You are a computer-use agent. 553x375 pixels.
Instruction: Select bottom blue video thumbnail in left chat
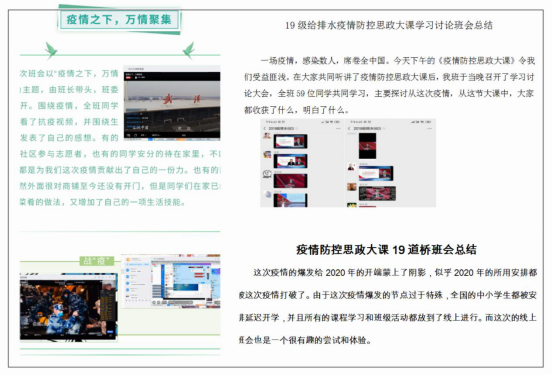point(291,200)
